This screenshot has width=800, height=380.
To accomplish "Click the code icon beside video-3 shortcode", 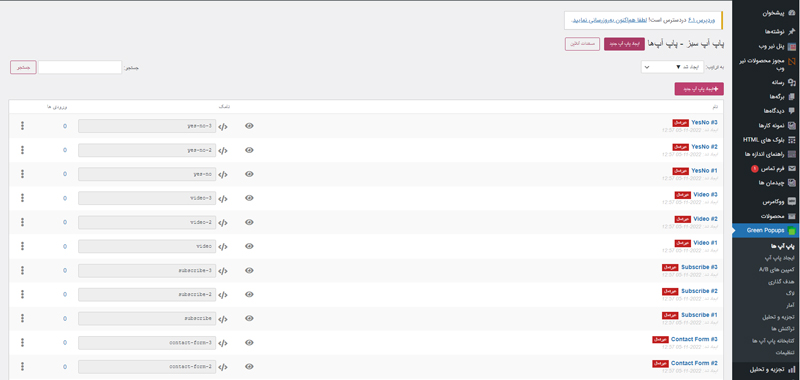I will [x=223, y=198].
